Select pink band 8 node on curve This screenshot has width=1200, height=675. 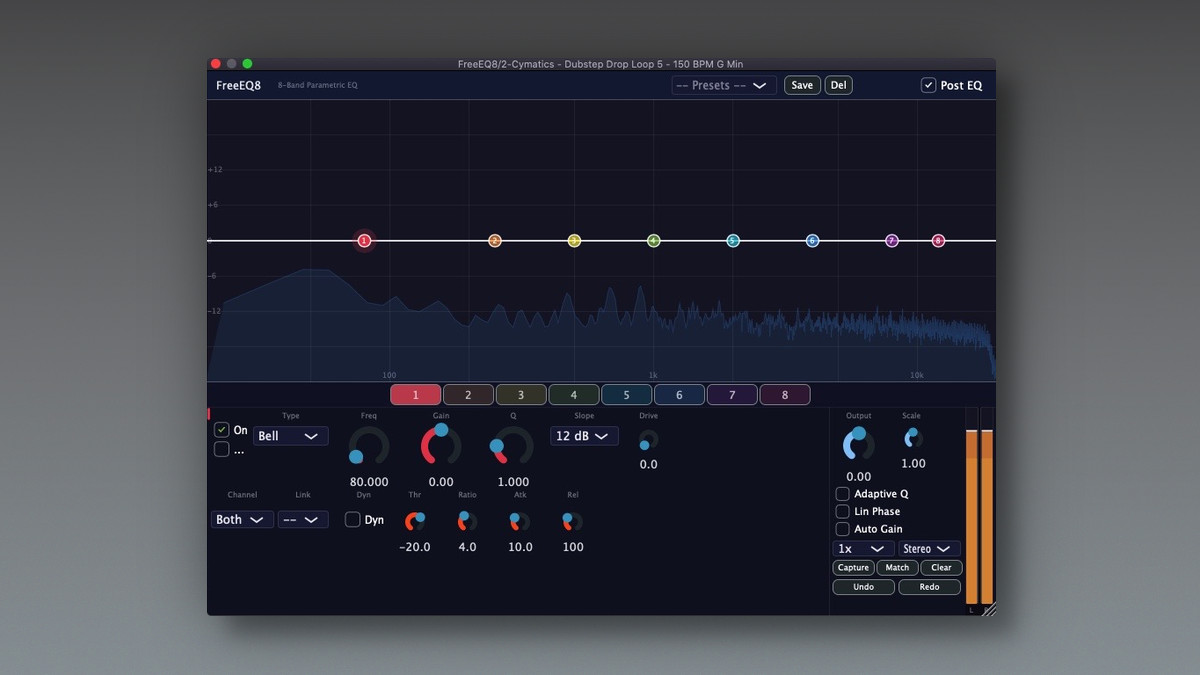pos(938,241)
